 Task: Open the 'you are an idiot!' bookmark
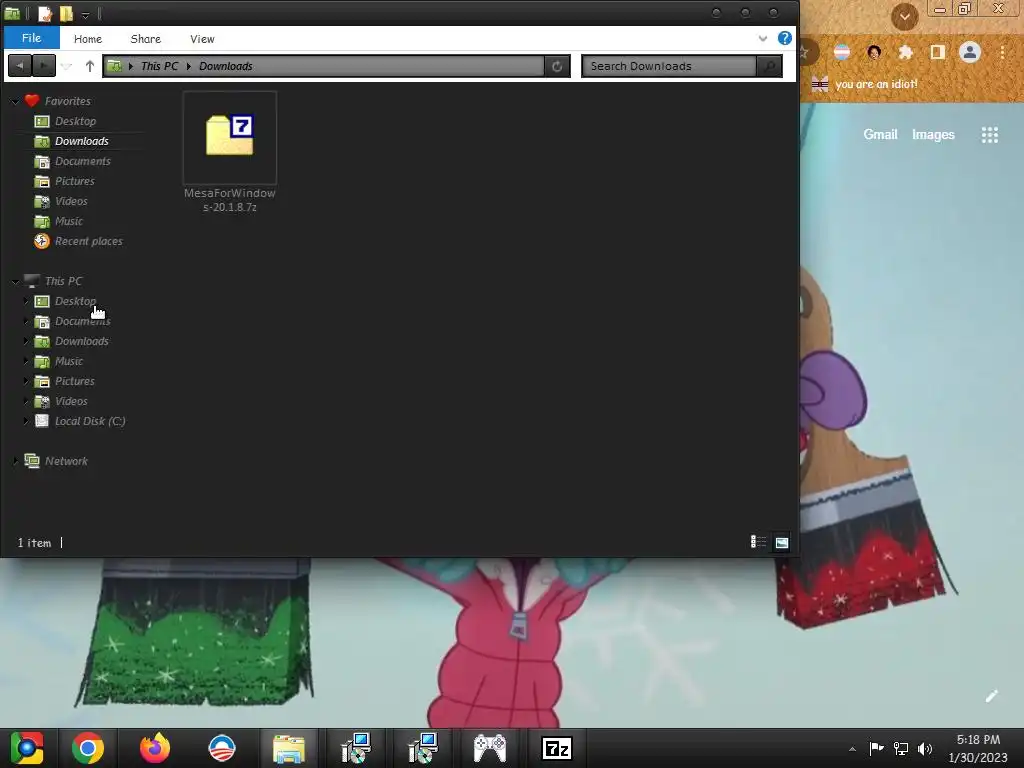pyautogui.click(x=865, y=84)
